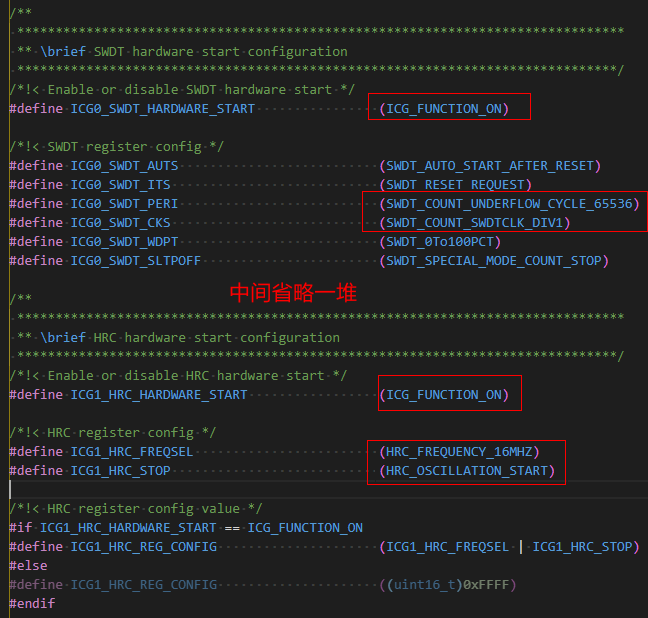648x618 pixels.
Task: Select macro name ICG0_SWDT_PERI
Action: coord(124,204)
